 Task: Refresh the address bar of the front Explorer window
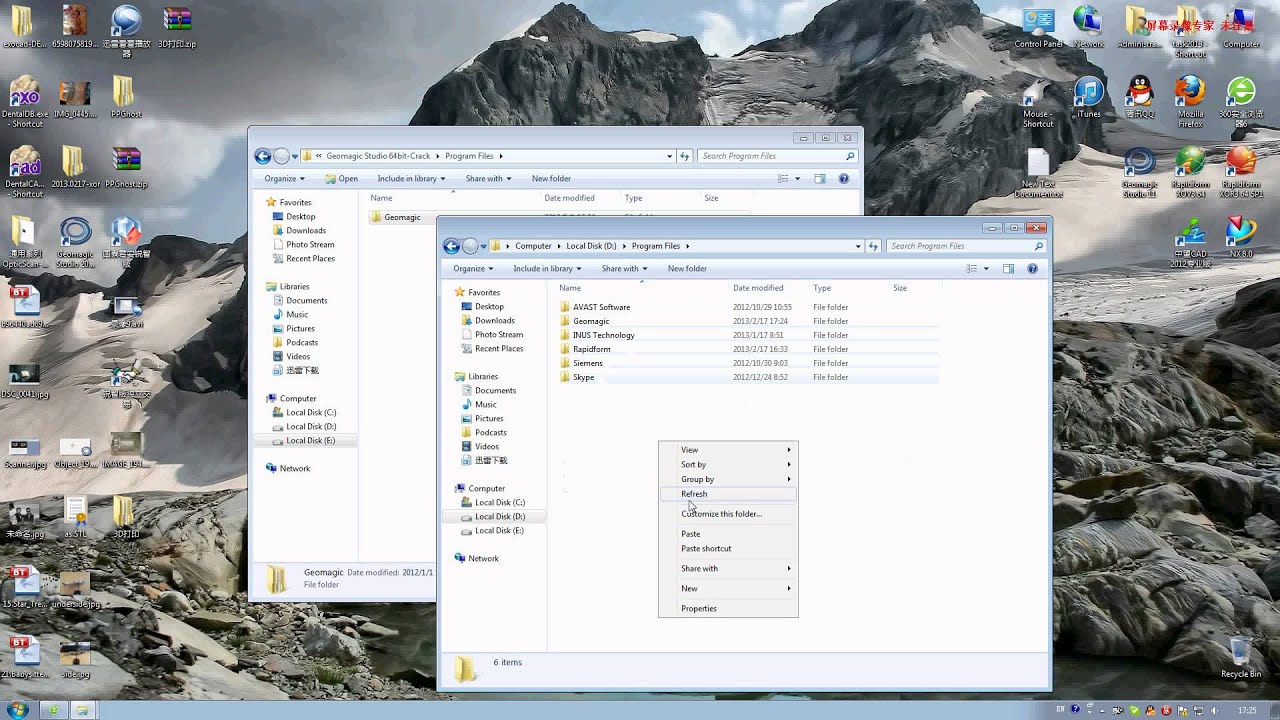click(874, 246)
